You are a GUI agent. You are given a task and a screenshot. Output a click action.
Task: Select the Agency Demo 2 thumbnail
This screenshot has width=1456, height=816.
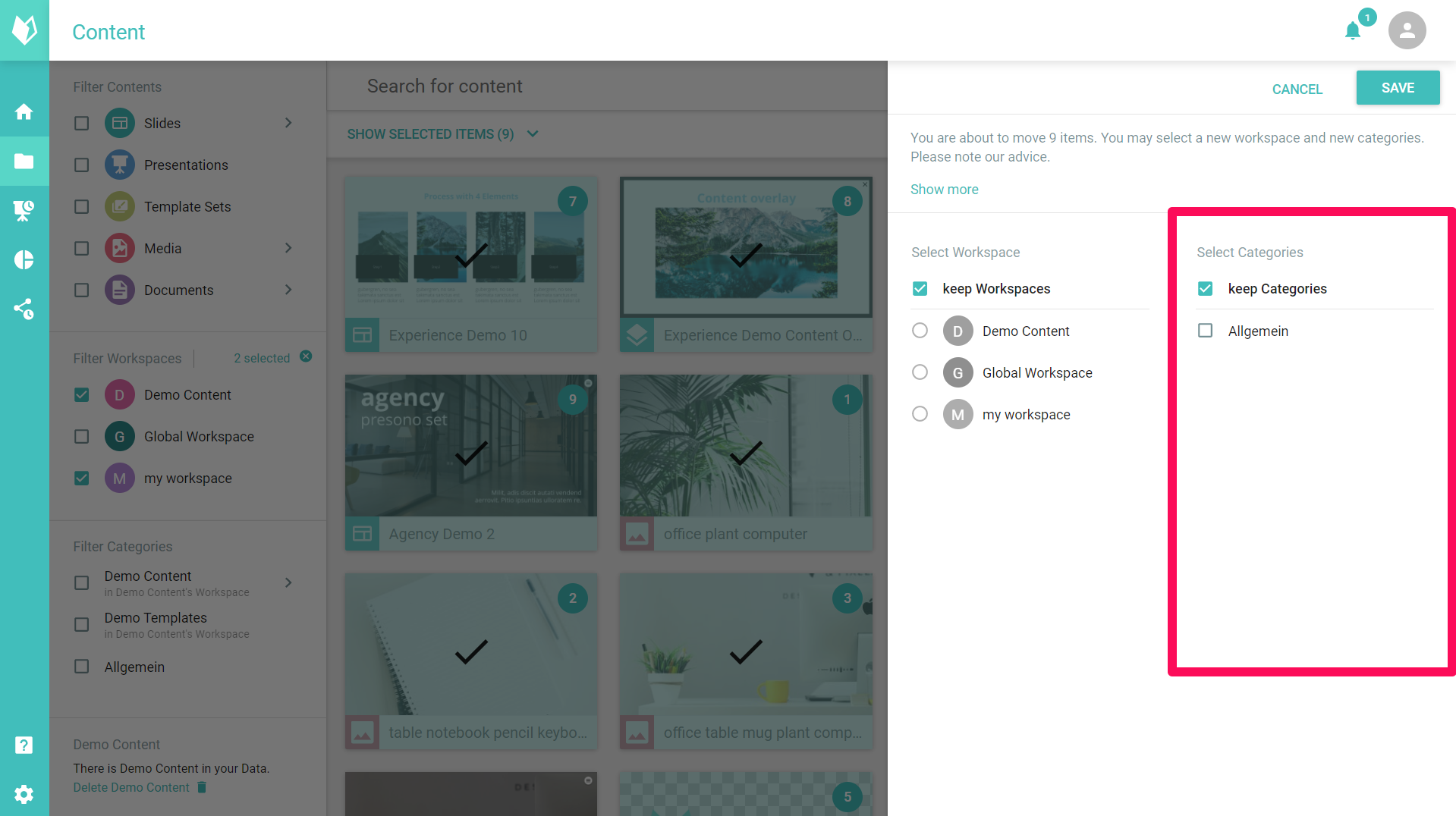click(471, 446)
